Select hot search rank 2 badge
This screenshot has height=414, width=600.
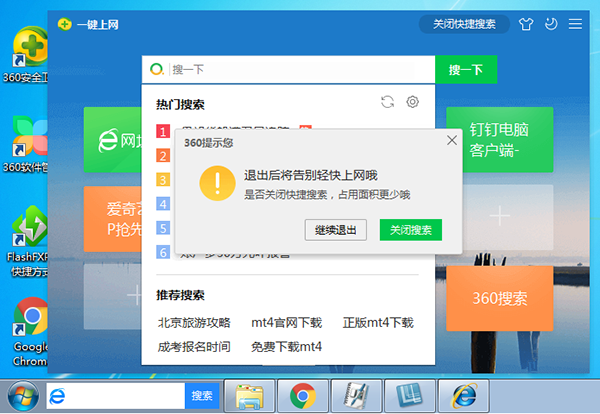tap(163, 156)
